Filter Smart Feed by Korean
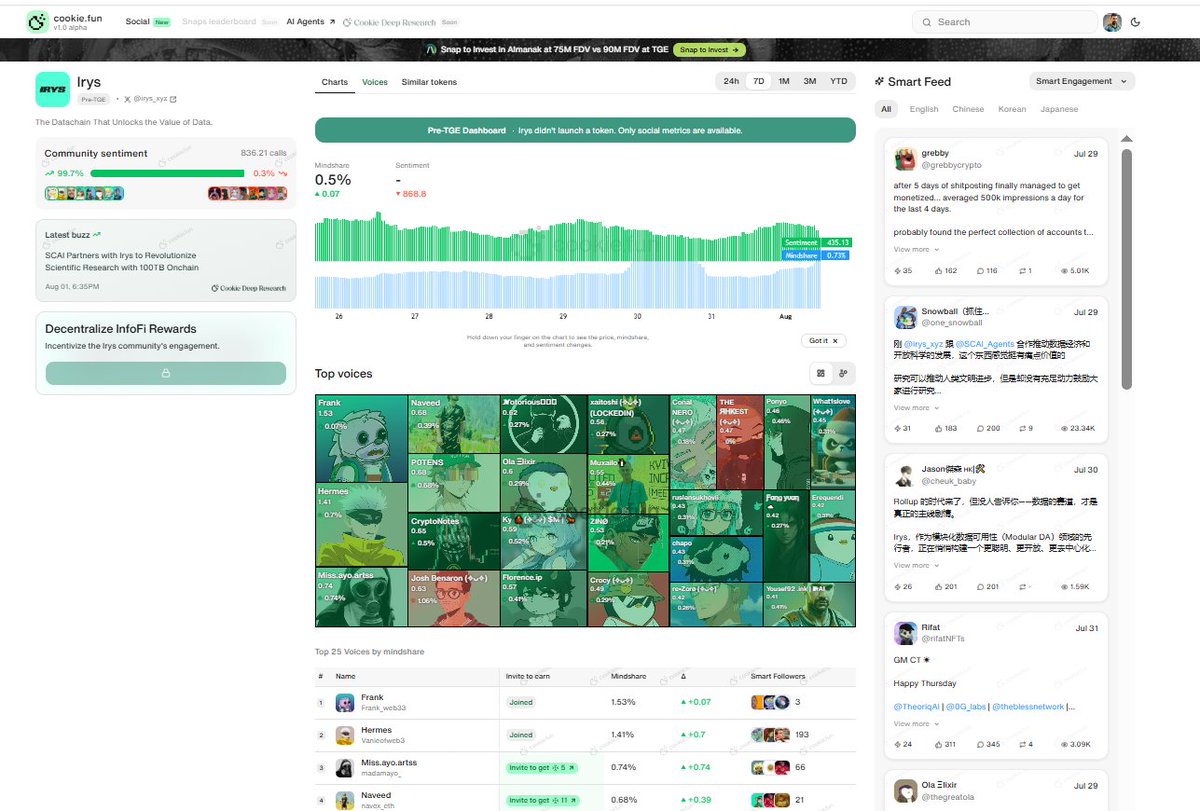The height and width of the screenshot is (811, 1200). [1012, 109]
